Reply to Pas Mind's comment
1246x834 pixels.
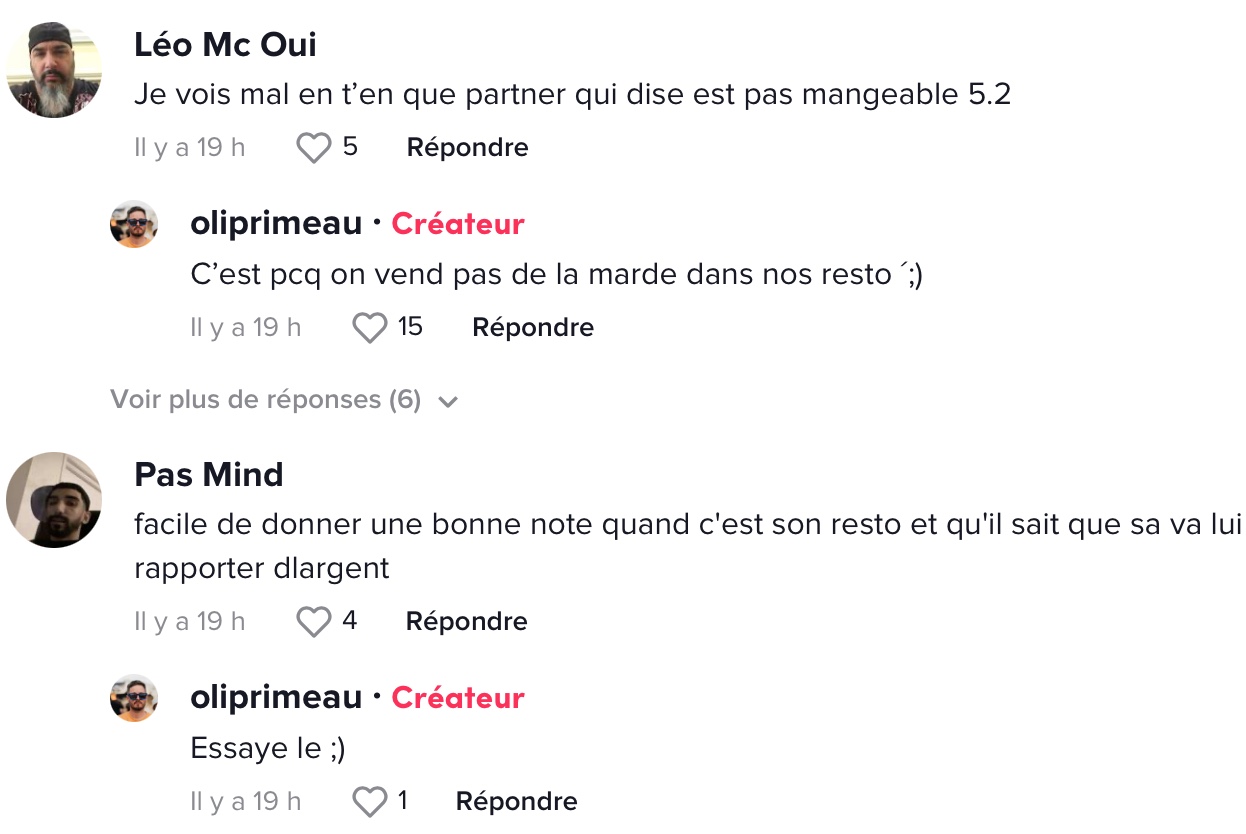click(x=466, y=622)
